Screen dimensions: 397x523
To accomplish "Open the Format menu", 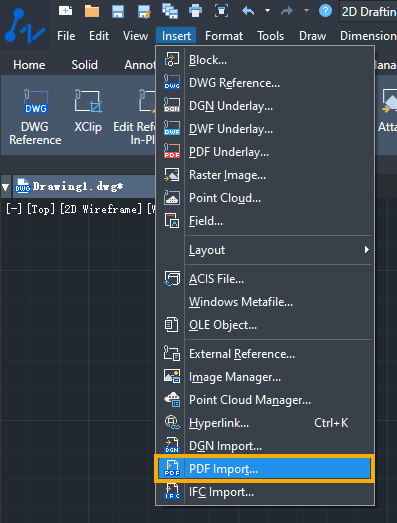I will coord(224,36).
